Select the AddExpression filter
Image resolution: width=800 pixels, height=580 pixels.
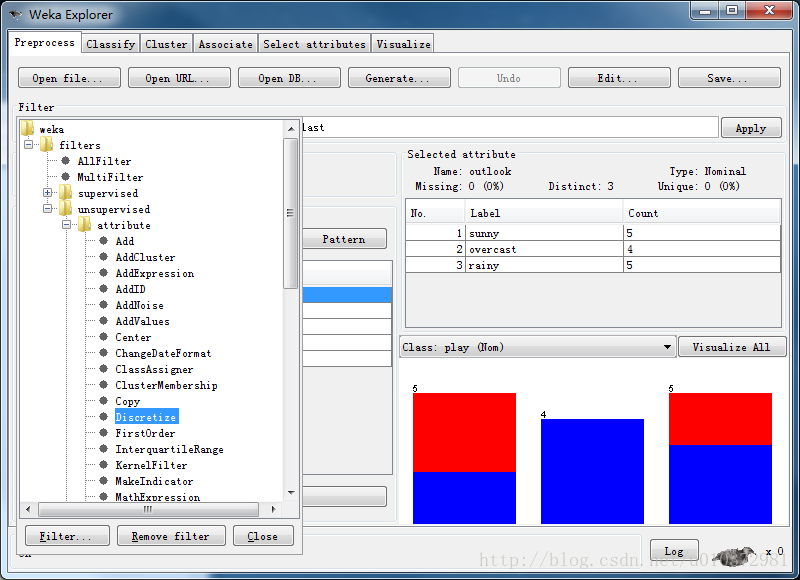tap(155, 273)
